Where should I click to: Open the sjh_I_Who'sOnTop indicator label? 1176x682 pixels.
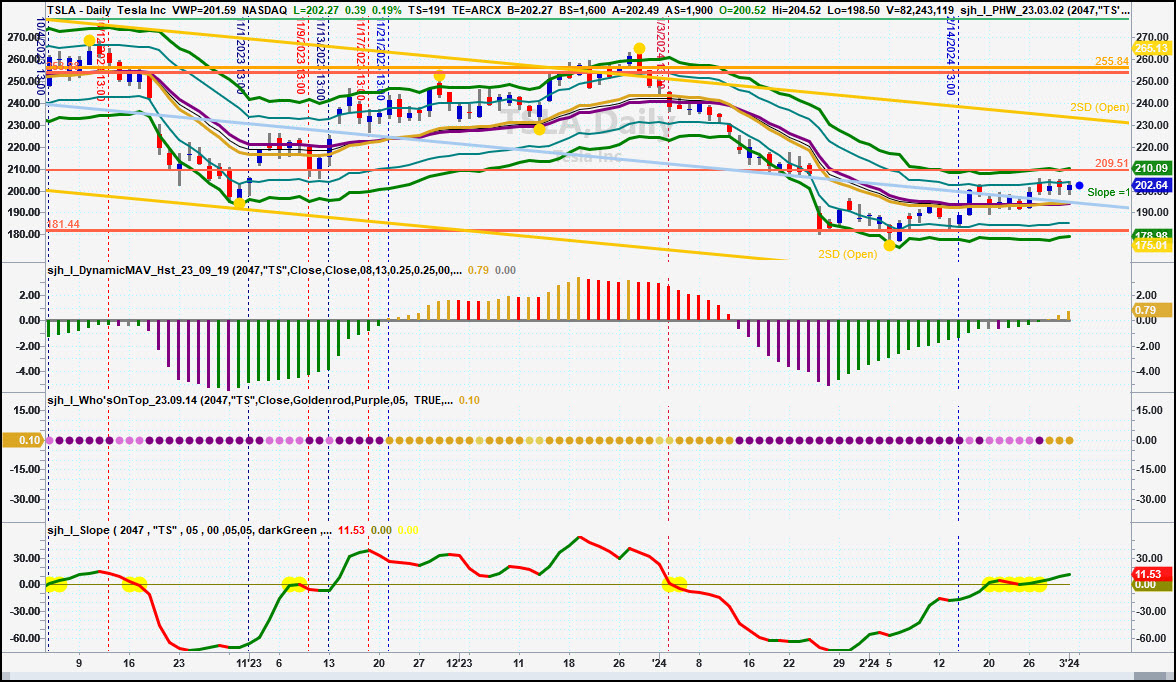pyautogui.click(x=250, y=400)
